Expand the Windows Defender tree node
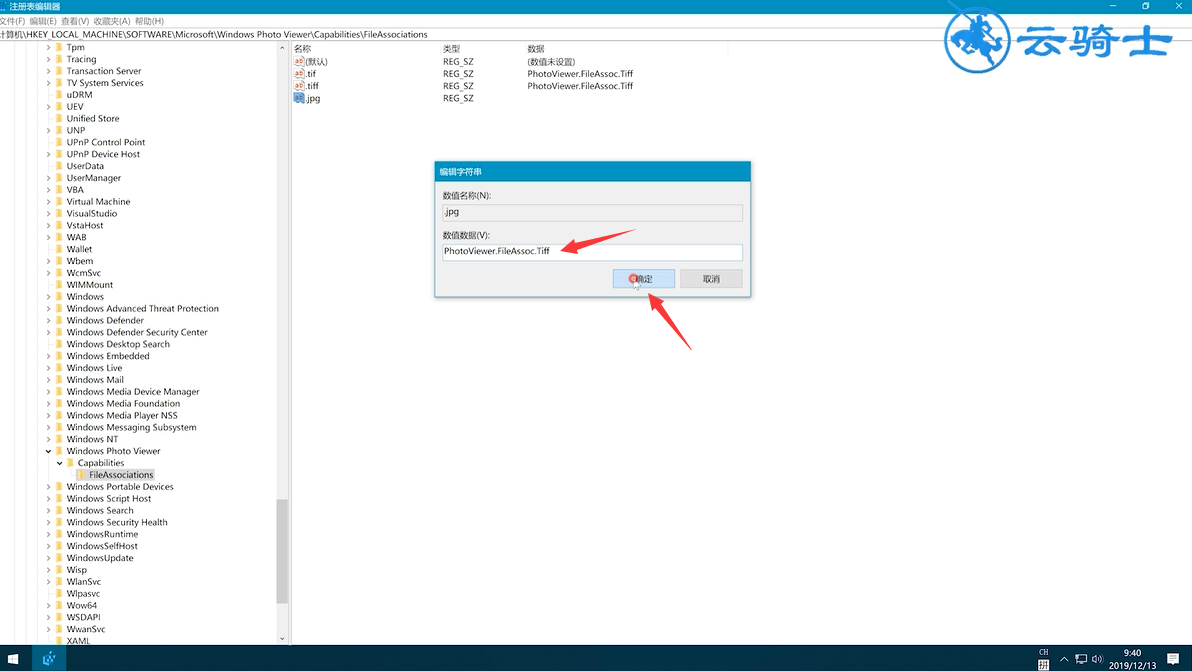Screen dimensions: 1192x671 click(48, 321)
